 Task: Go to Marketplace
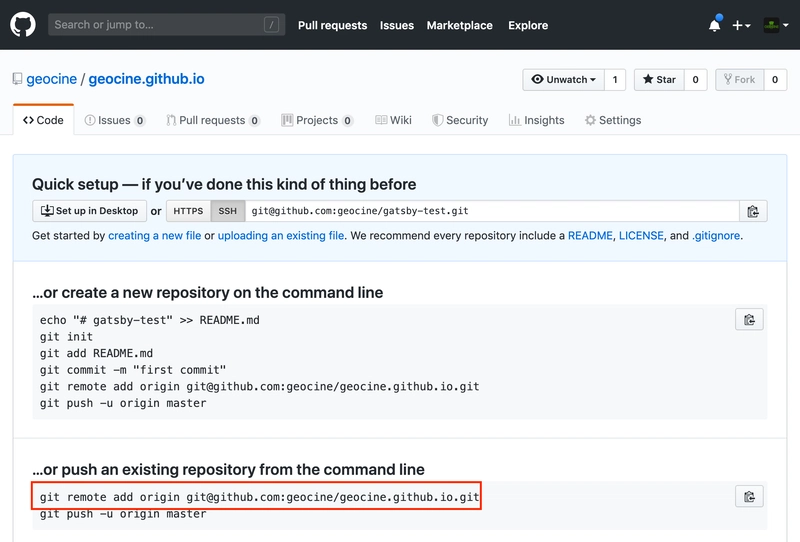click(x=460, y=26)
